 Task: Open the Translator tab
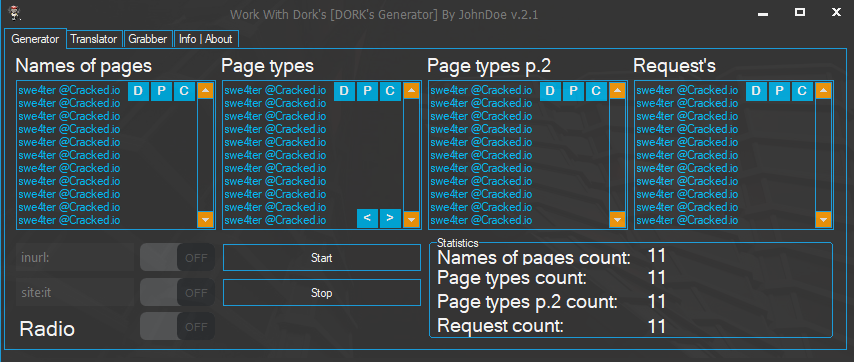point(94,39)
